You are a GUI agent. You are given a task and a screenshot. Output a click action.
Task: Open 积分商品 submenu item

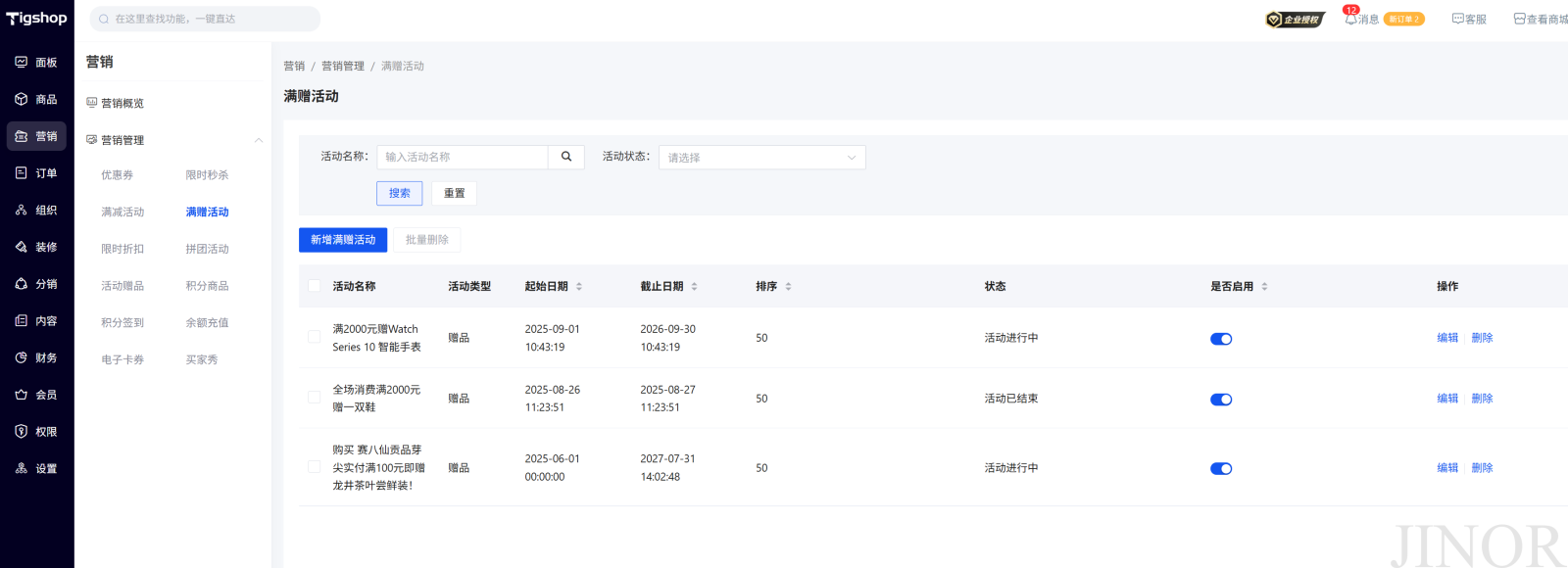[x=208, y=286]
